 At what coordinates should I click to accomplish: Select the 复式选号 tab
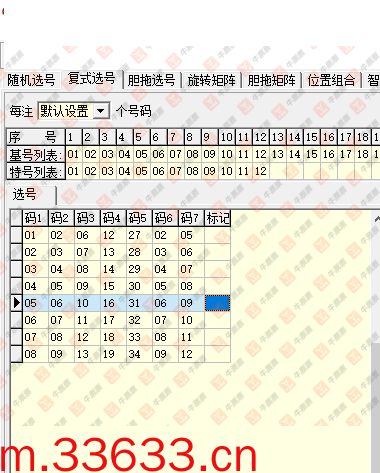91,79
